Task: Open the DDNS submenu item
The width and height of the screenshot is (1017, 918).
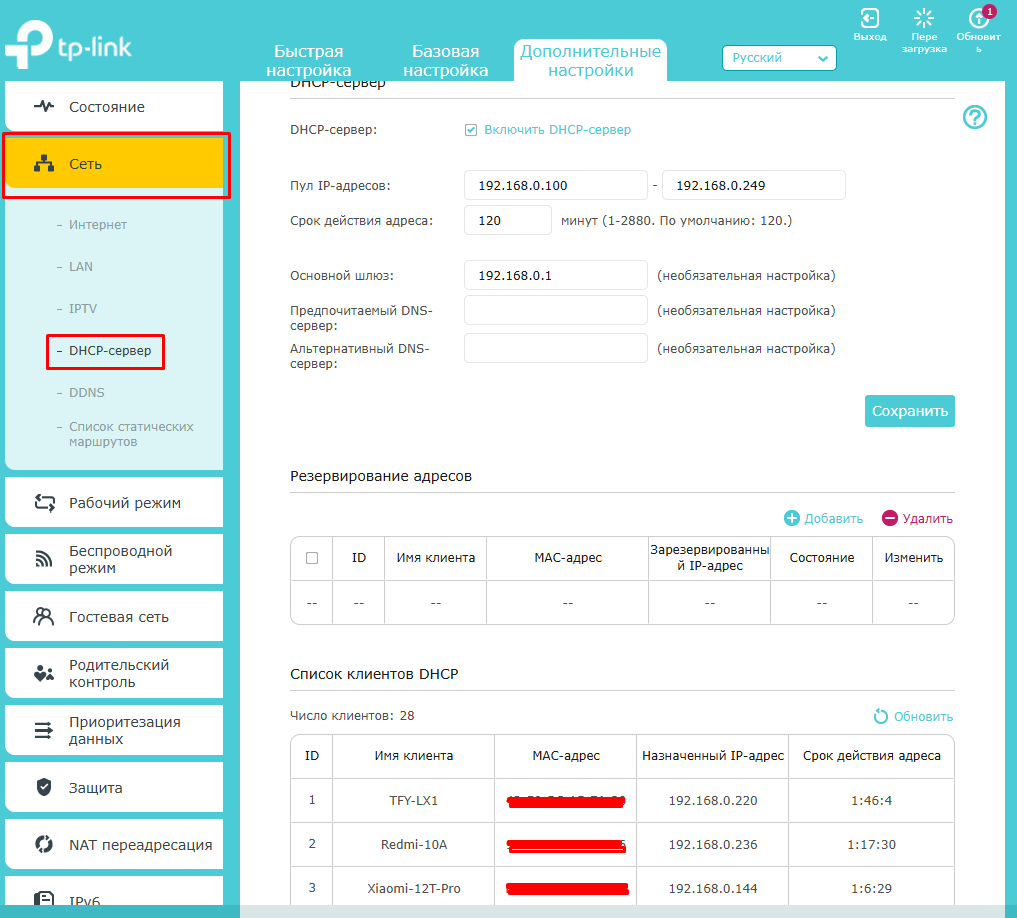Action: click(x=87, y=393)
